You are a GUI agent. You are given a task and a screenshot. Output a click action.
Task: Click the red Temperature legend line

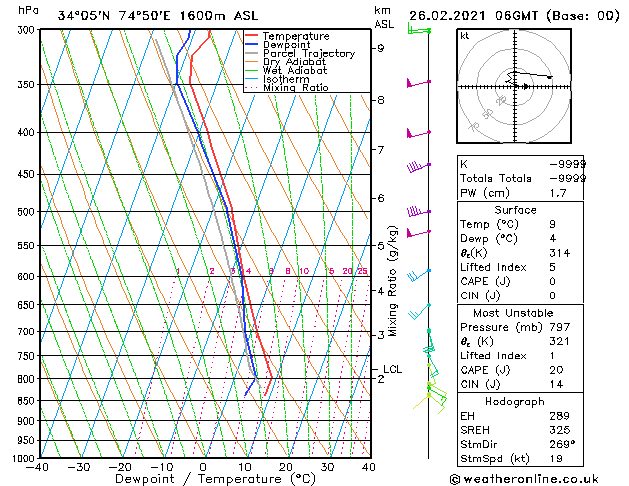tap(252, 36)
